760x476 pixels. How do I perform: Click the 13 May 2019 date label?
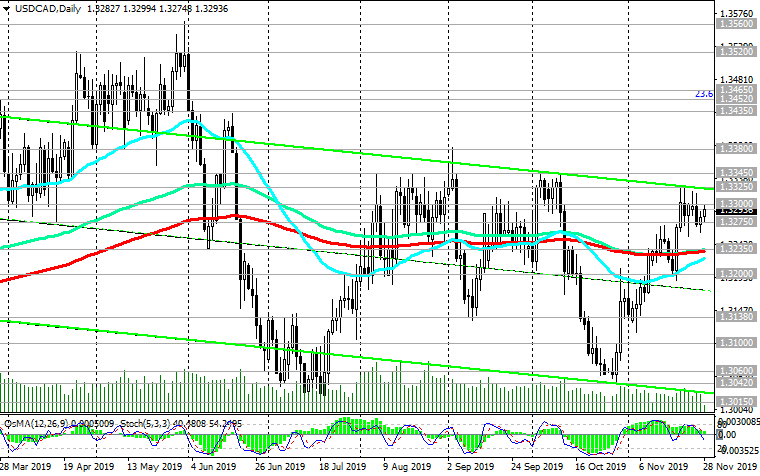point(155,467)
